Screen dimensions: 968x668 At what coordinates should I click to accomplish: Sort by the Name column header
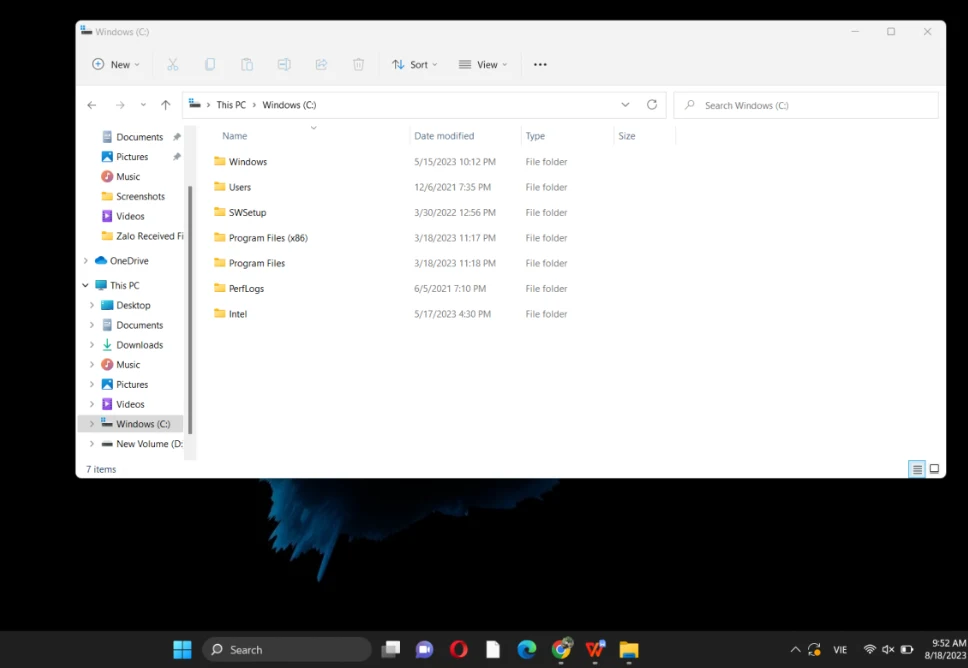[x=235, y=136]
